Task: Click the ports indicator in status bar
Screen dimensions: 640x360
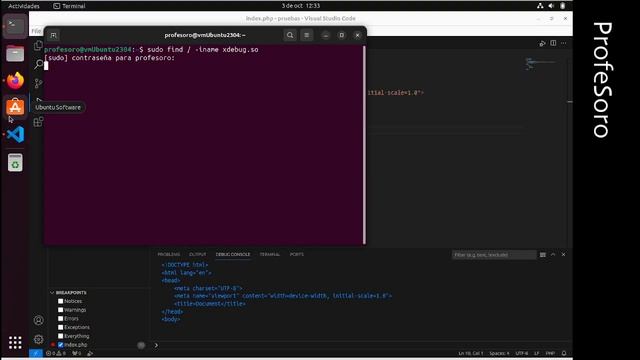Action: [77, 353]
